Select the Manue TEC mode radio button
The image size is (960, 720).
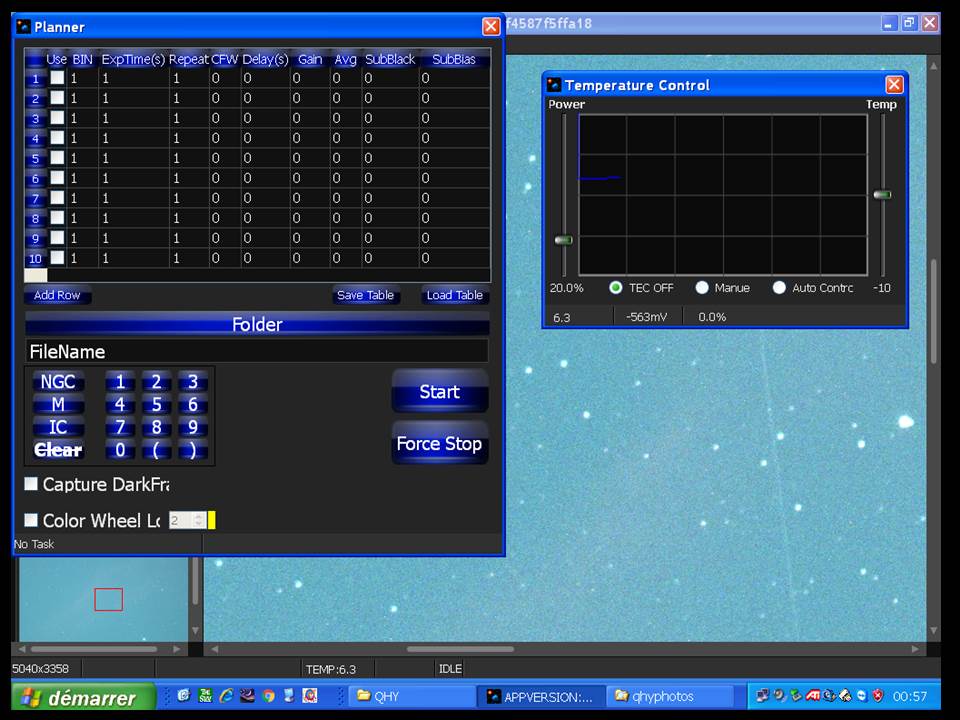[702, 288]
